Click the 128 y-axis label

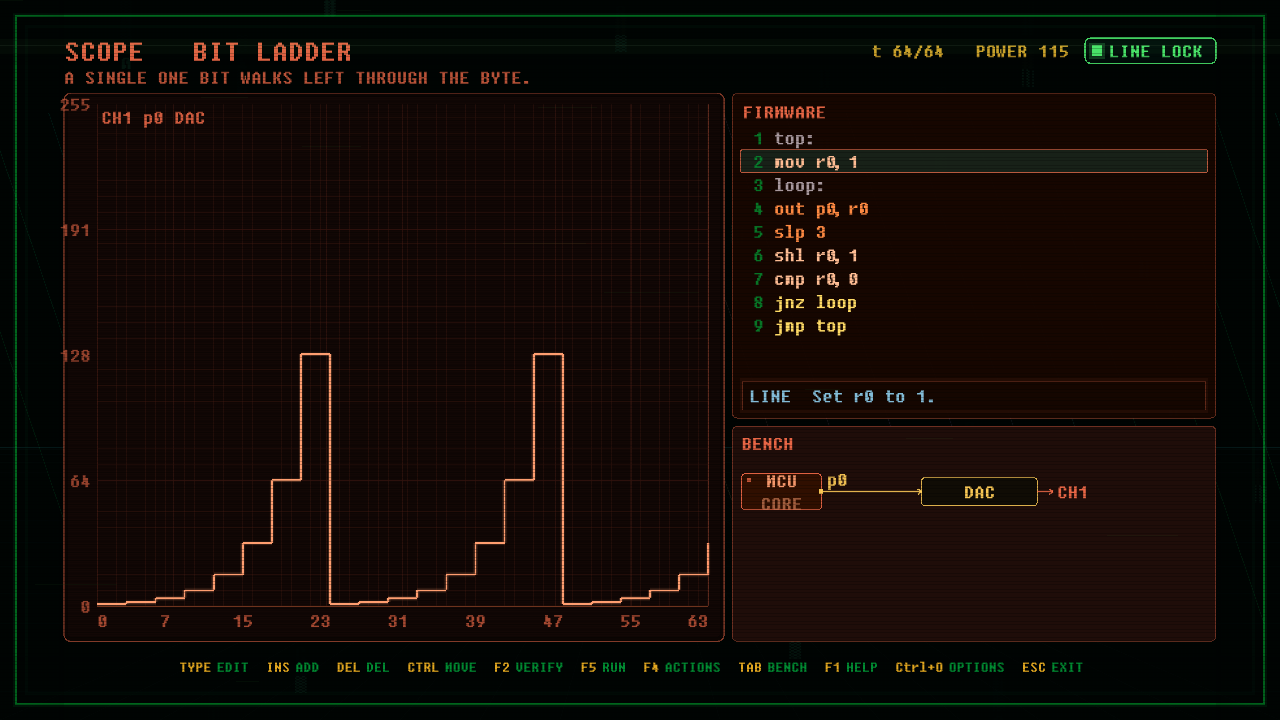(x=76, y=356)
